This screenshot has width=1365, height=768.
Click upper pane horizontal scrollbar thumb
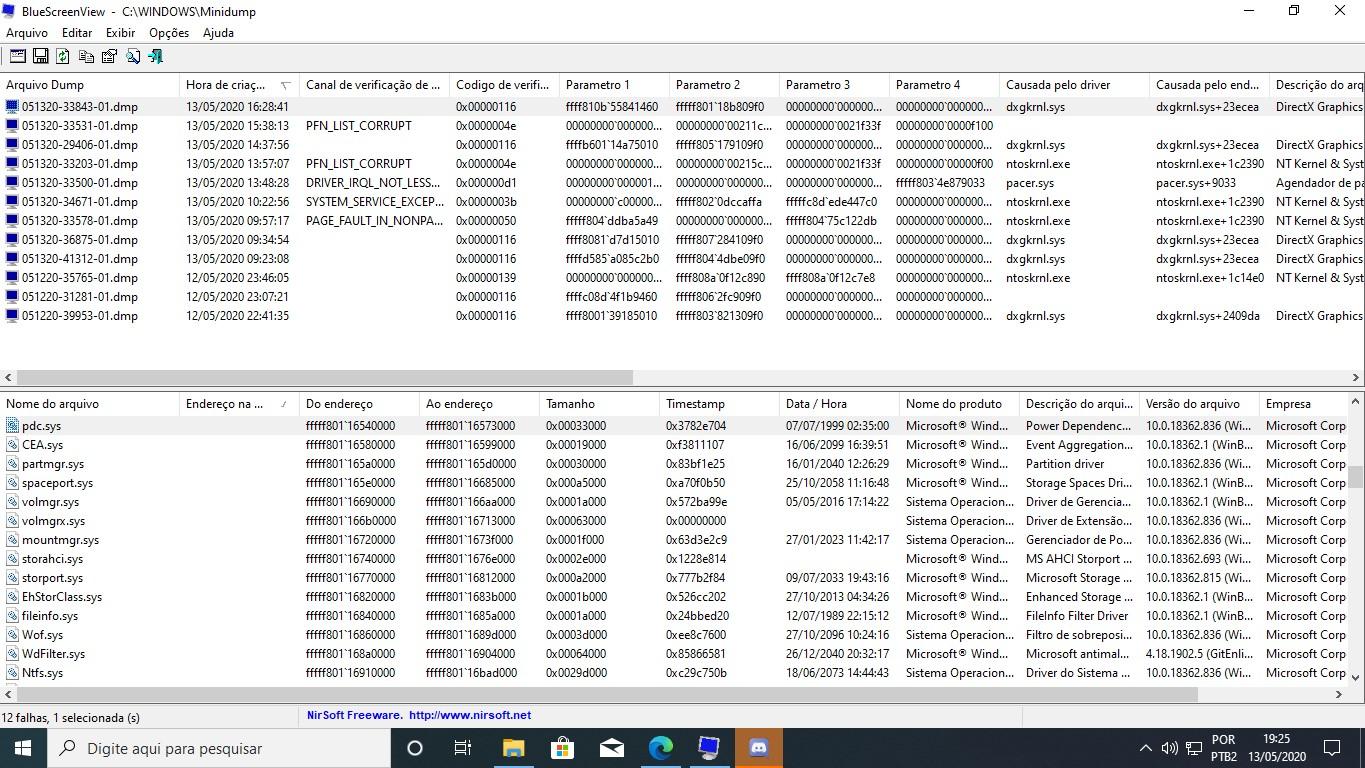tap(325, 378)
